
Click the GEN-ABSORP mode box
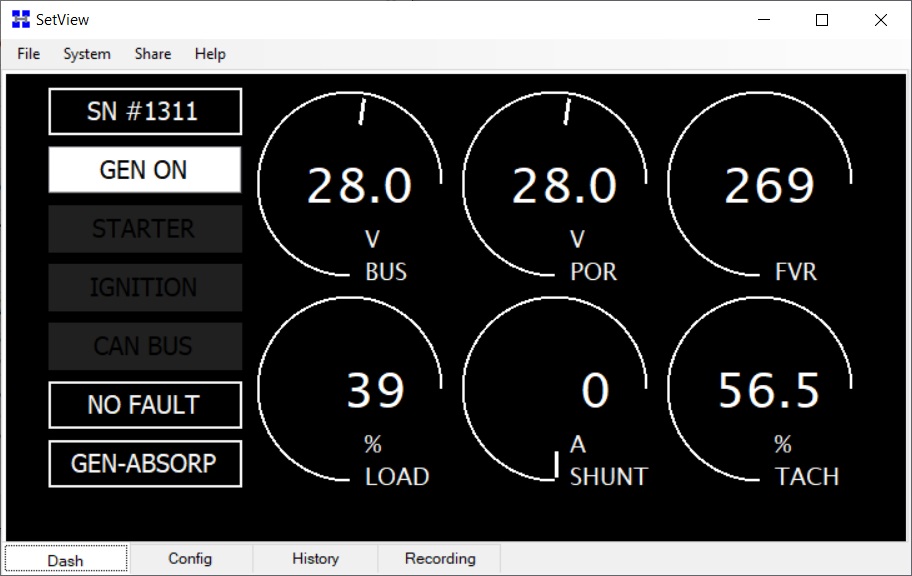click(x=145, y=464)
